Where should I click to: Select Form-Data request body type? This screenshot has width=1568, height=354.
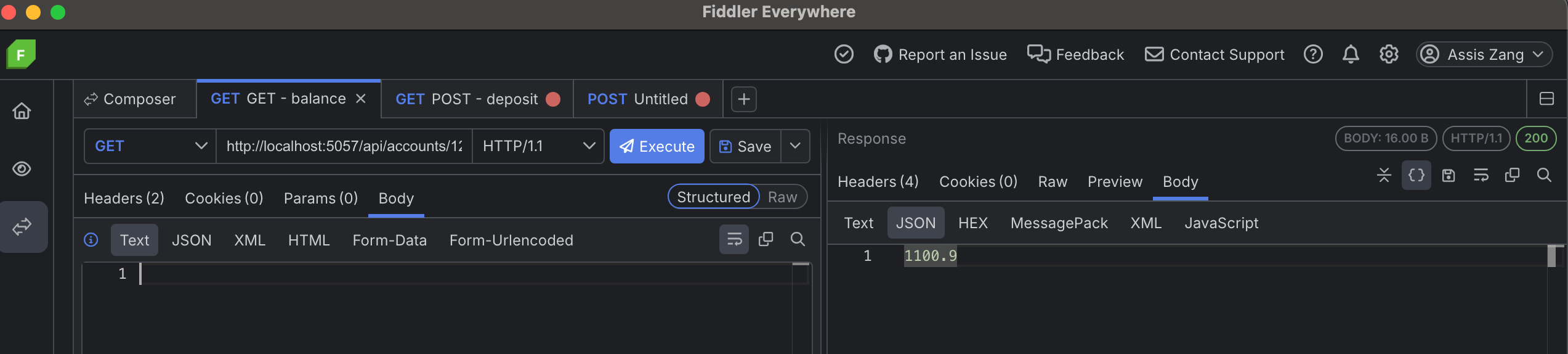[x=389, y=240]
